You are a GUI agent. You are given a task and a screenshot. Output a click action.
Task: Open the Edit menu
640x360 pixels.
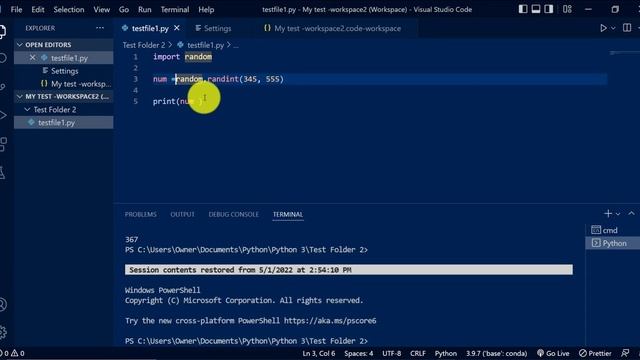(38, 9)
